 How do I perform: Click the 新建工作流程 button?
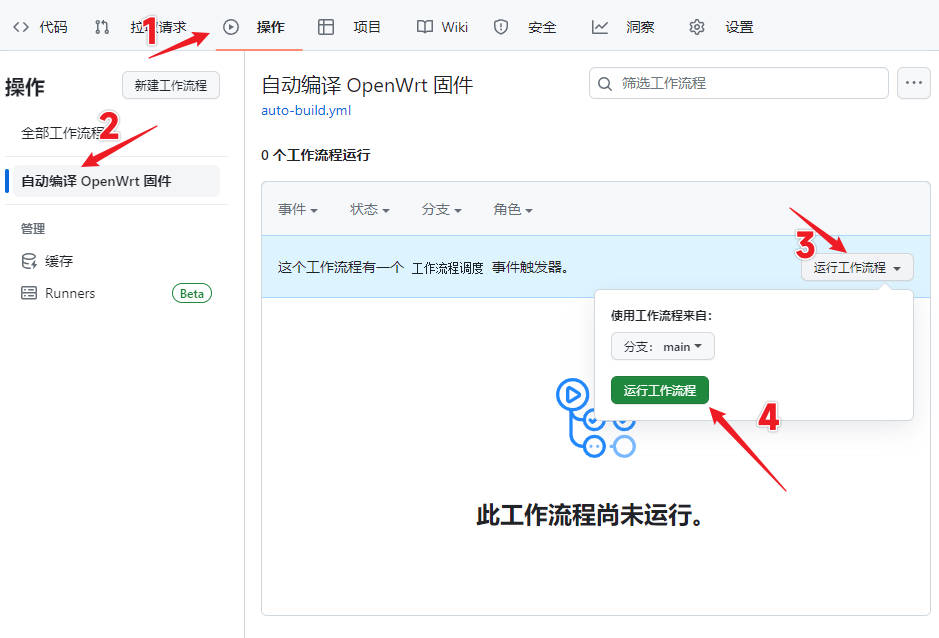click(x=171, y=85)
